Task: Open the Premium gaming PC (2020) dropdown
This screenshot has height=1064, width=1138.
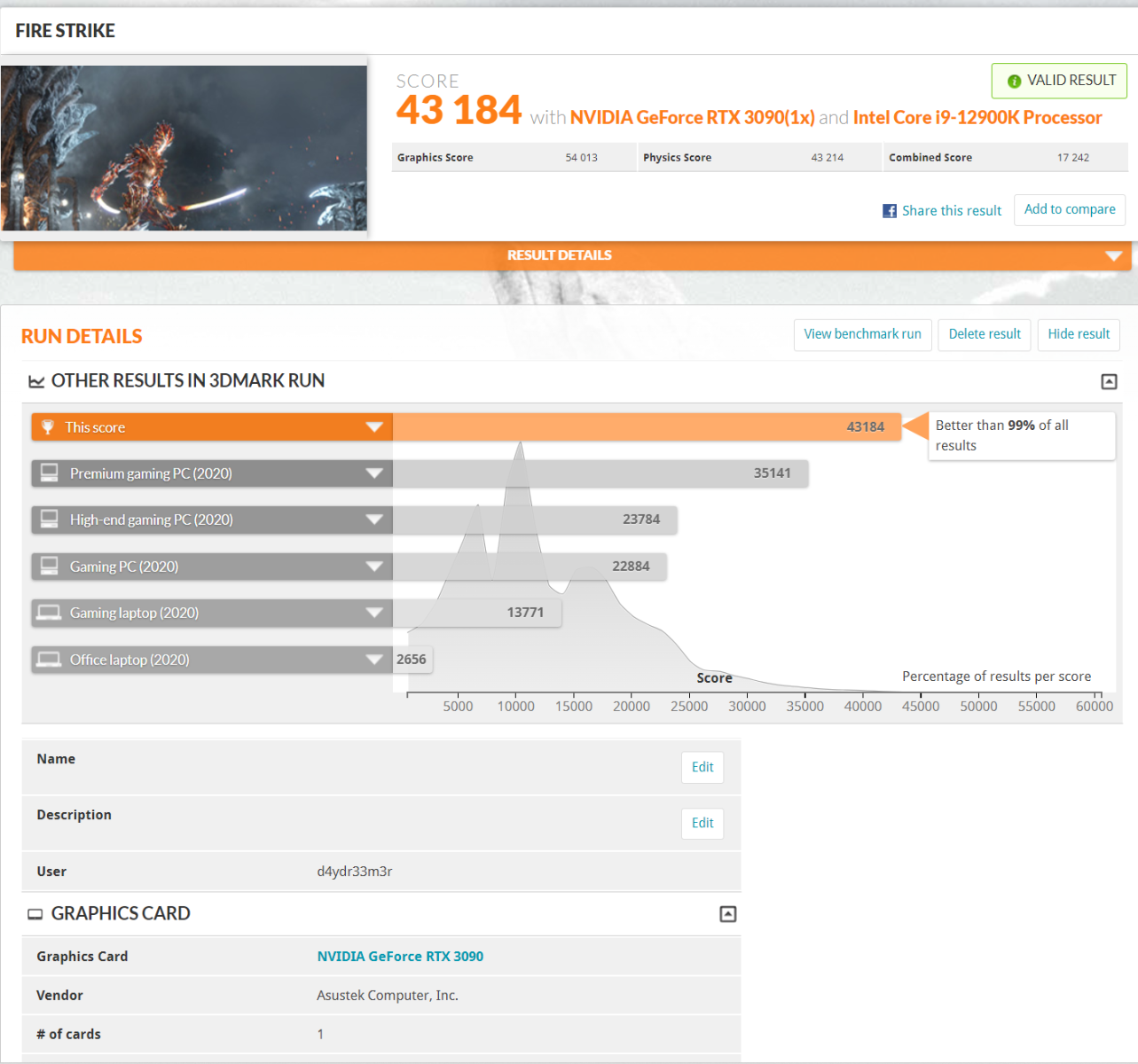Action: [x=374, y=473]
